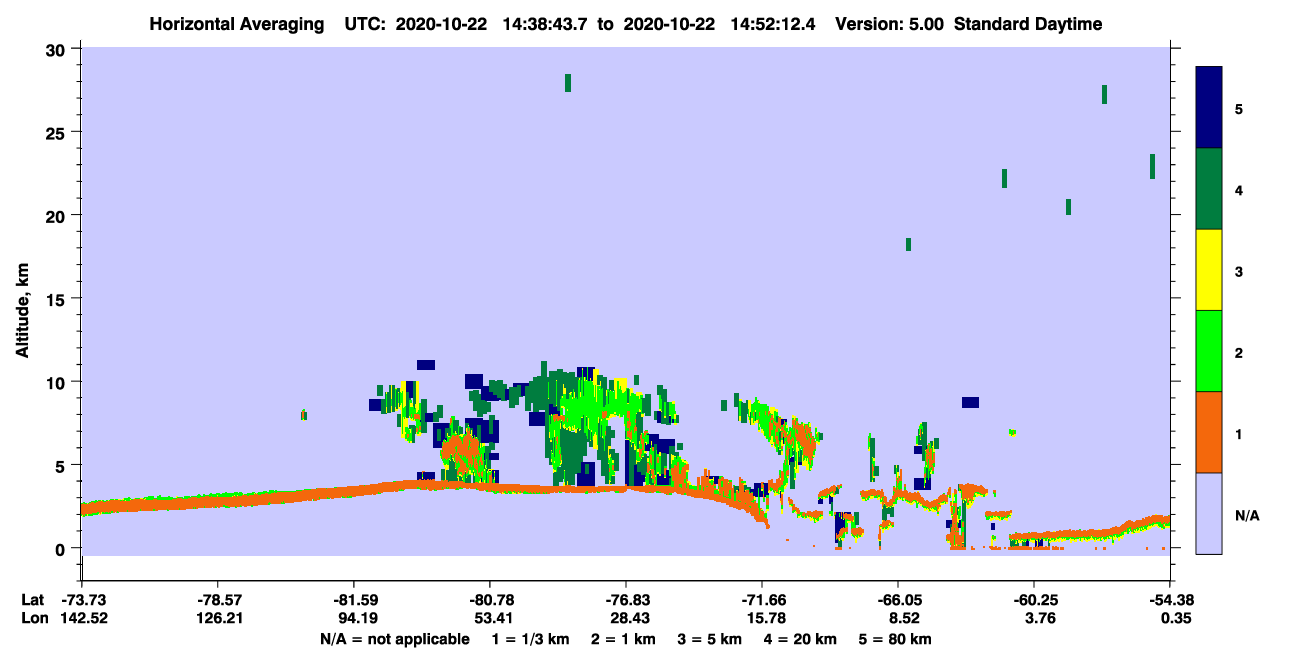Click longitude value 15.78
The image size is (1300, 667).
pyautogui.click(x=762, y=618)
